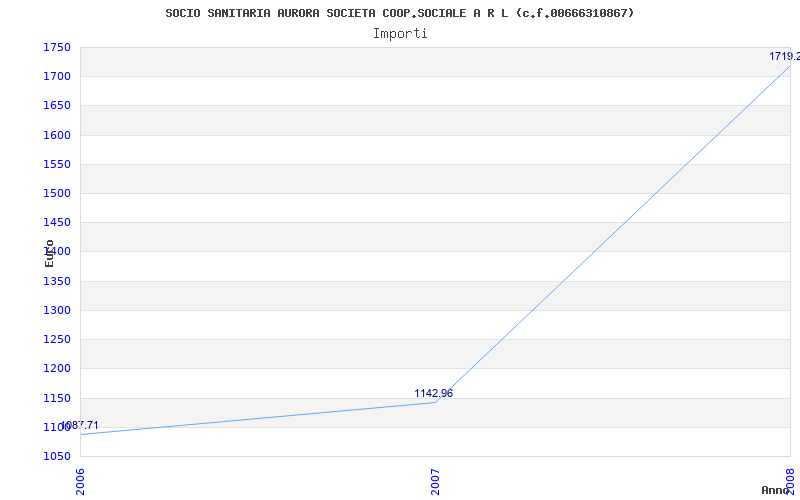800x500 pixels.
Task: Click the 1550 y-axis tick label
Action: coord(57,164)
